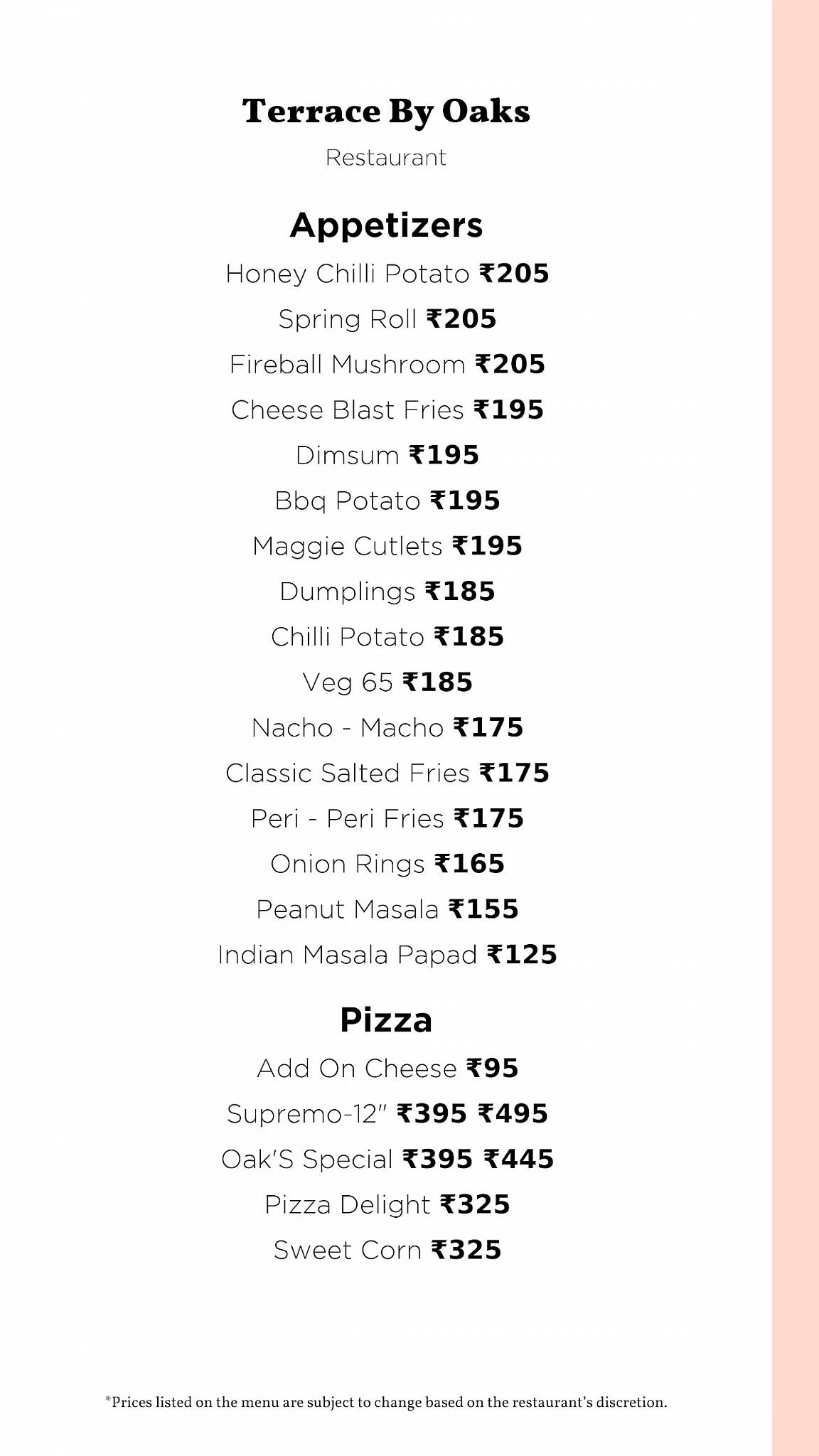
Task: Click the Indian Masala Papad entry
Action: (387, 955)
